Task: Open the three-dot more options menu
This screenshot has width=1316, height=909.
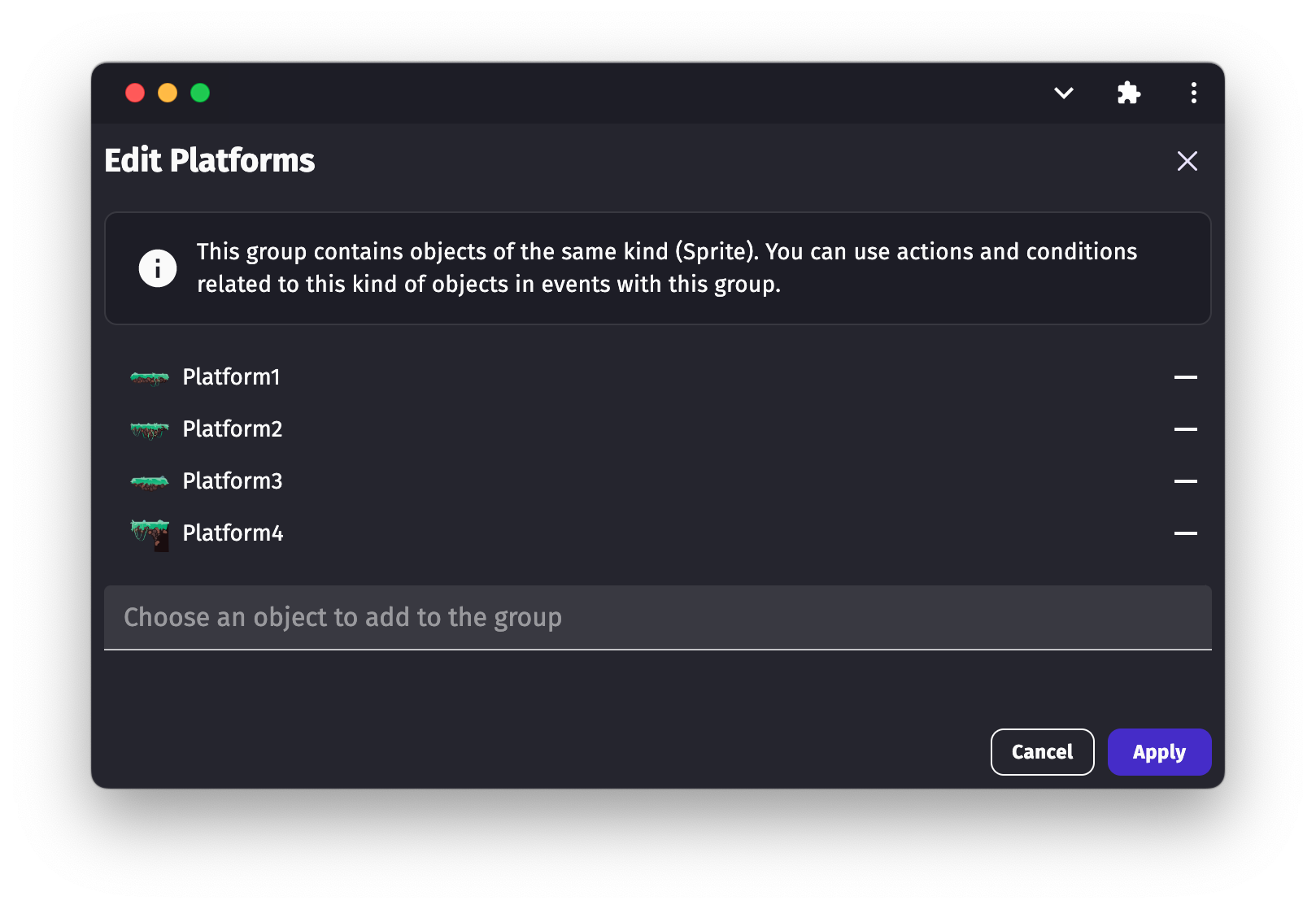Action: (x=1193, y=93)
